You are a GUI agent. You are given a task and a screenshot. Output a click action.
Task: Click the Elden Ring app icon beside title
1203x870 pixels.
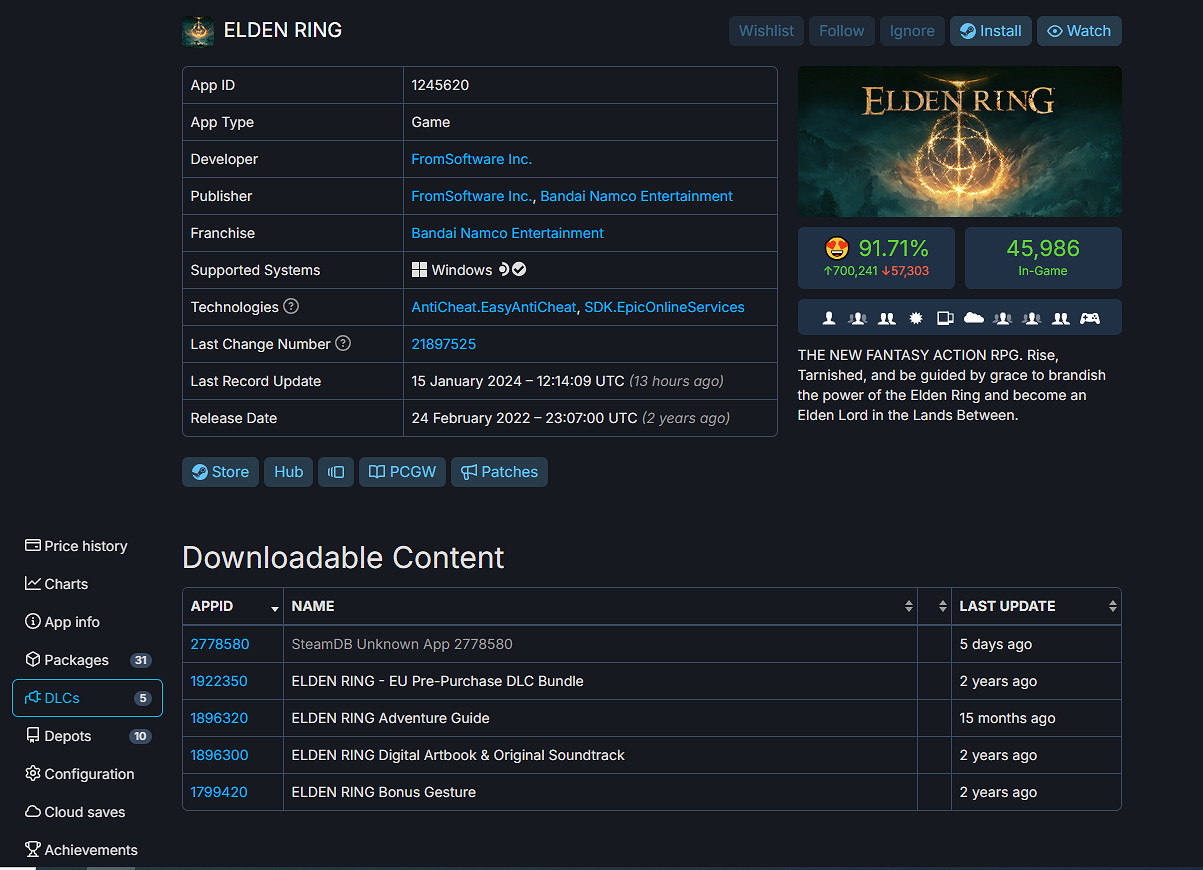point(198,31)
